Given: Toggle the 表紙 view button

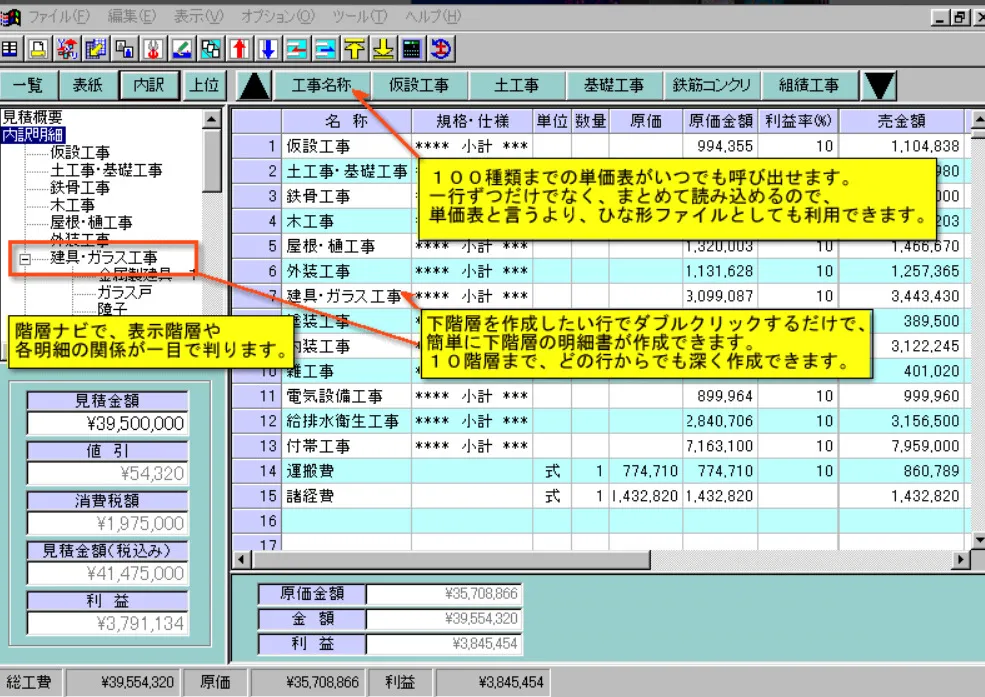Looking at the screenshot, I should pyautogui.click(x=88, y=86).
